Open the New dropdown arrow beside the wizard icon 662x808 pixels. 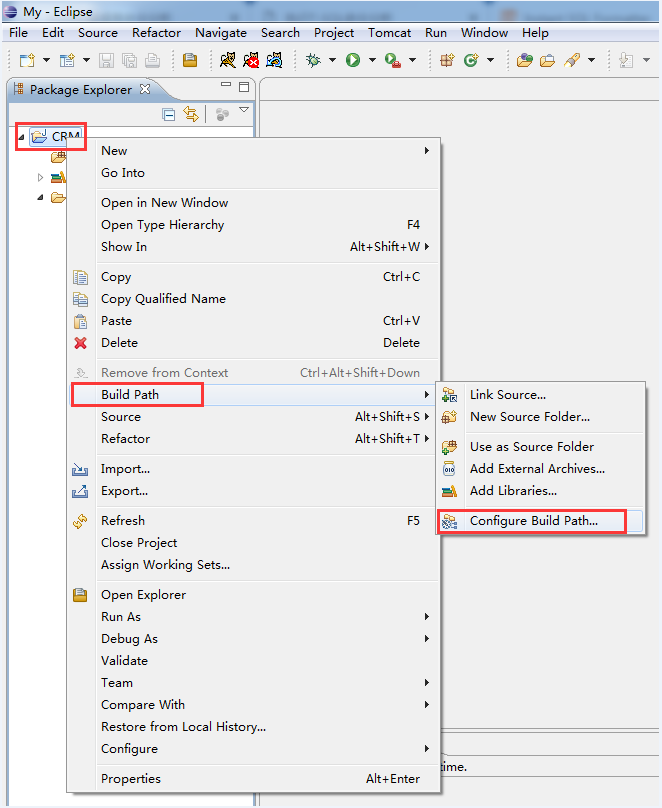coord(46,60)
